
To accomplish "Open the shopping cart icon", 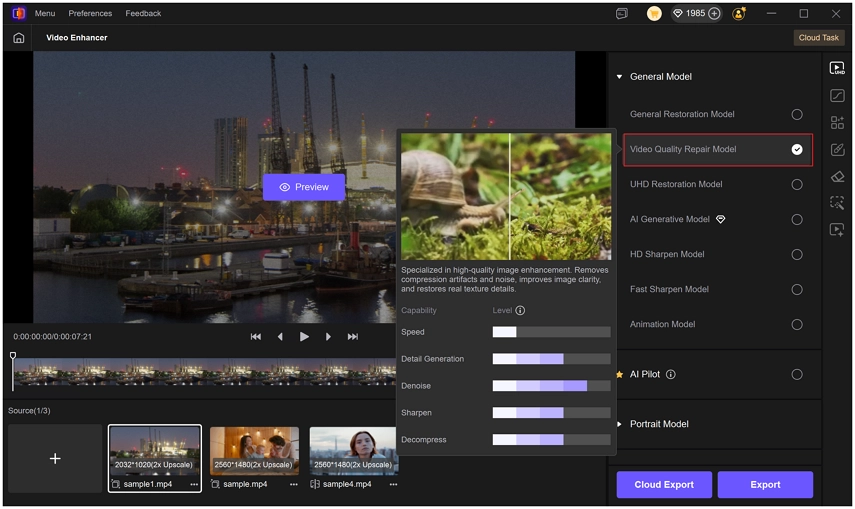I will click(654, 14).
